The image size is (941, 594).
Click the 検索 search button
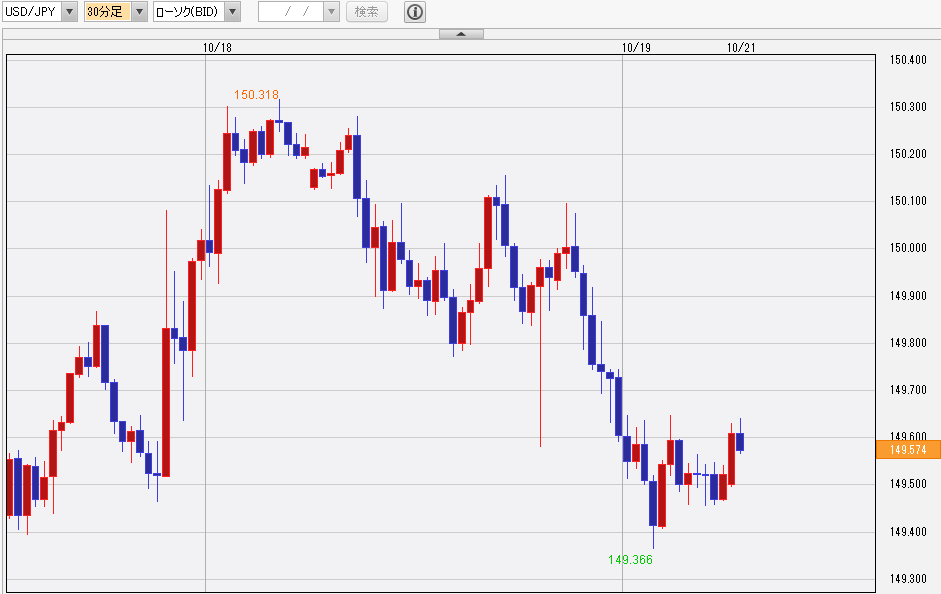click(x=367, y=11)
